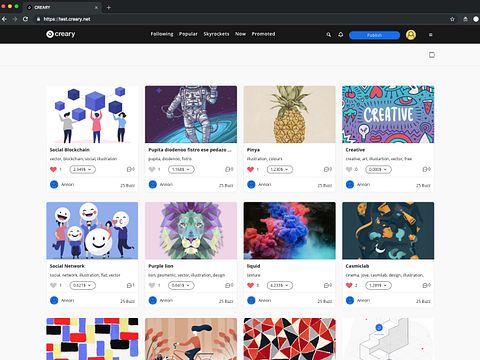
Task: Open comments icon on Social Blockchain card
Action: pyautogui.click(x=131, y=169)
